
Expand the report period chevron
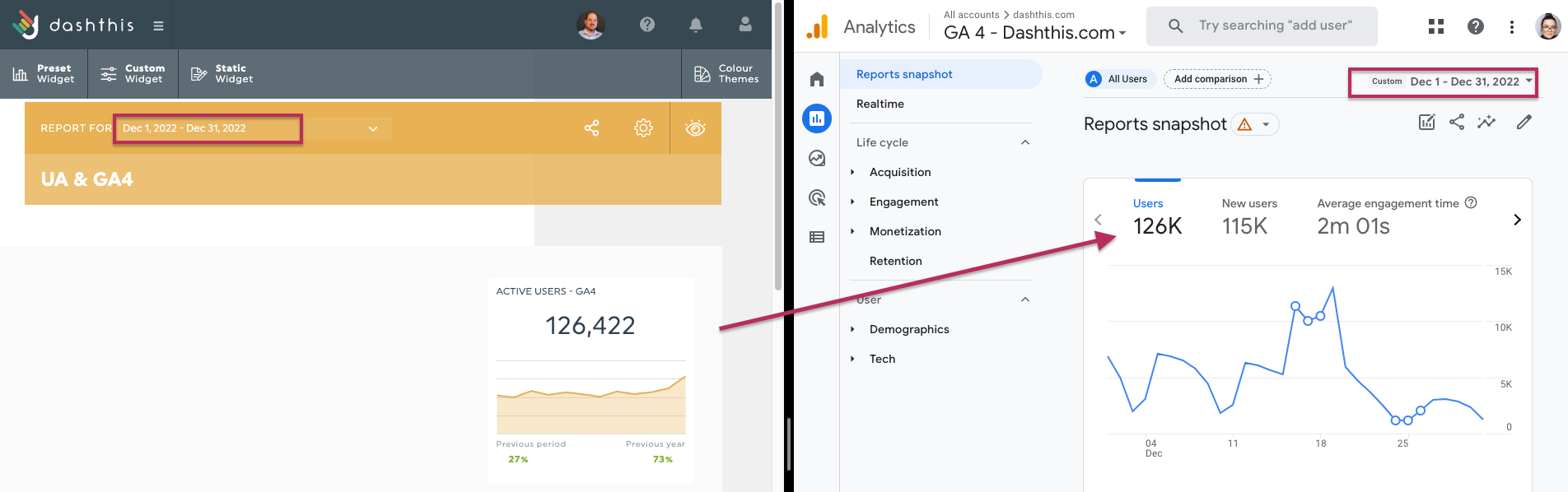373,128
